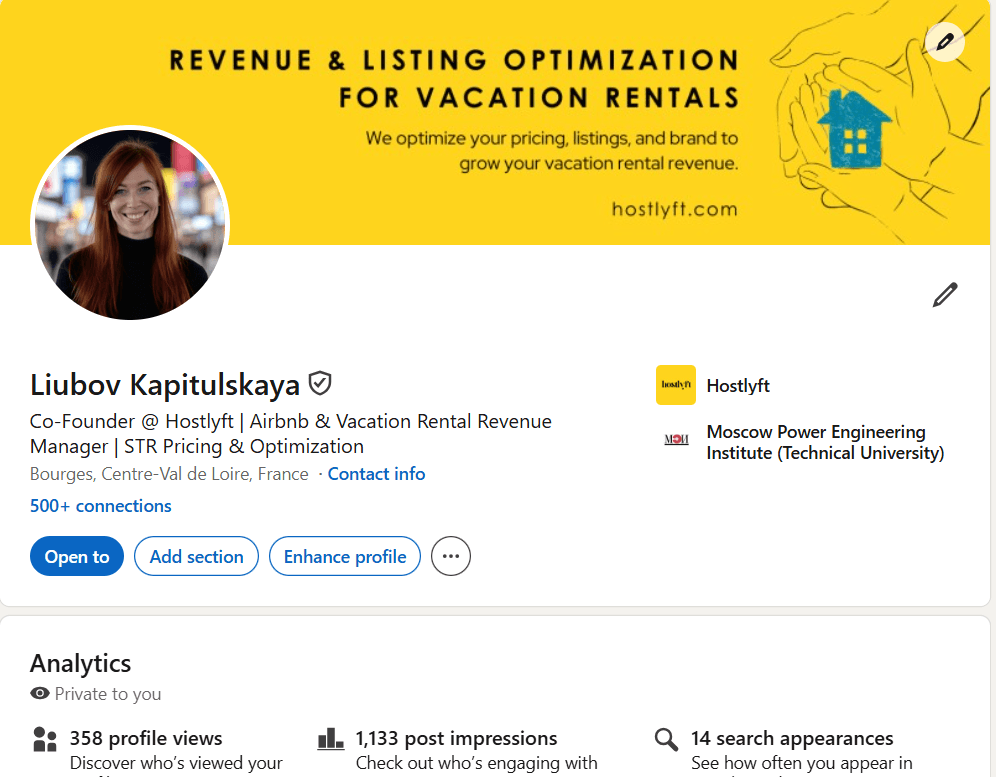Click hostlyft.com text in banner
The height and width of the screenshot is (777, 996).
675,209
